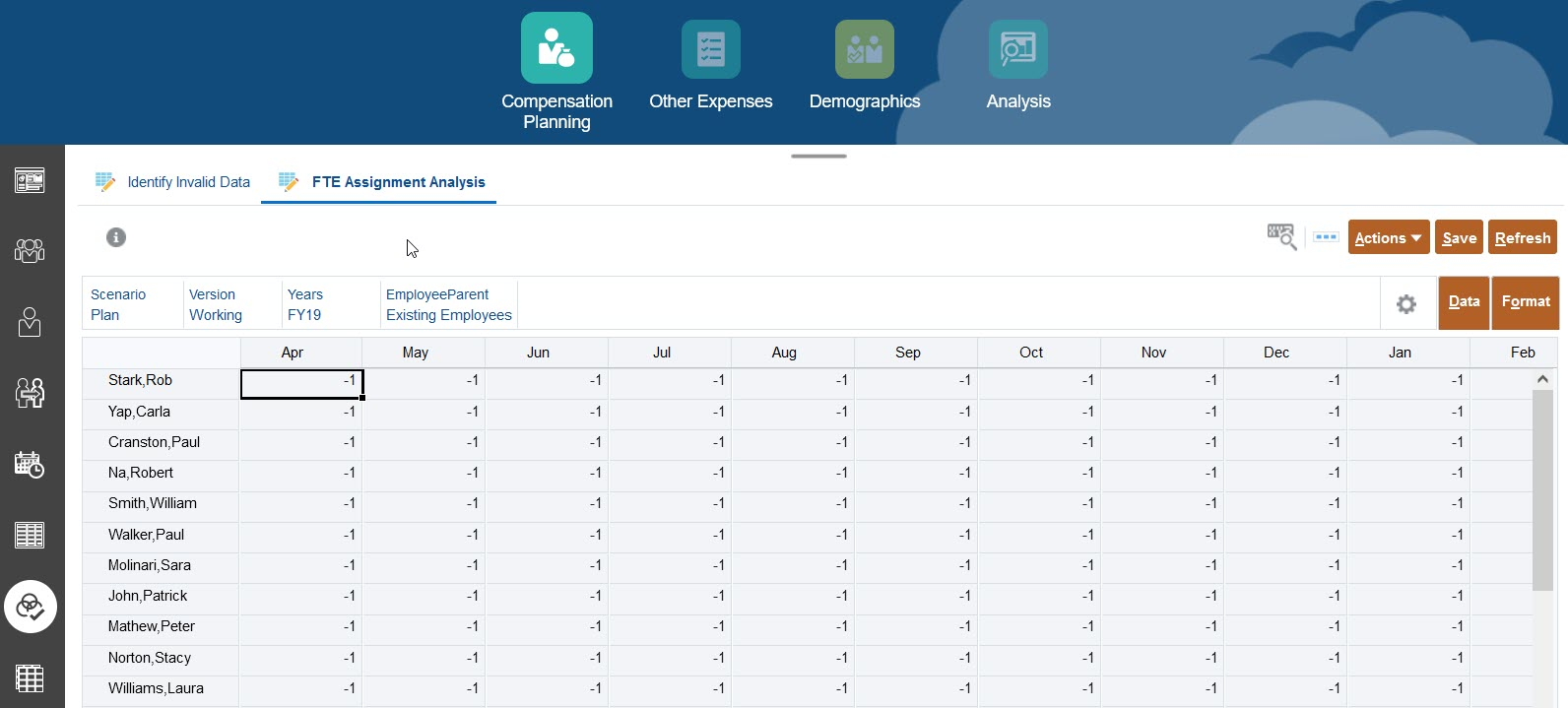Click the grid scroll up arrow
The image size is (1568, 708).
(x=1542, y=379)
